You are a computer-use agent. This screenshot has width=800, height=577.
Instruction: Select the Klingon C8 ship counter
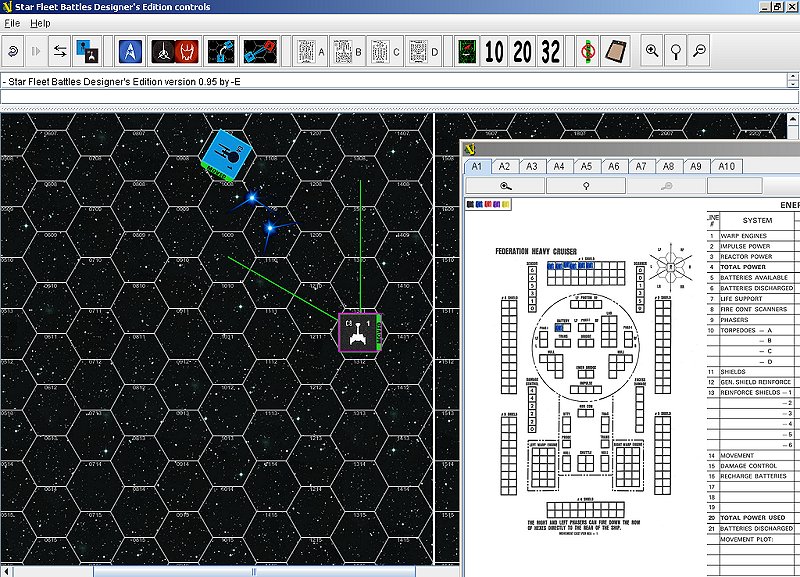pos(360,332)
